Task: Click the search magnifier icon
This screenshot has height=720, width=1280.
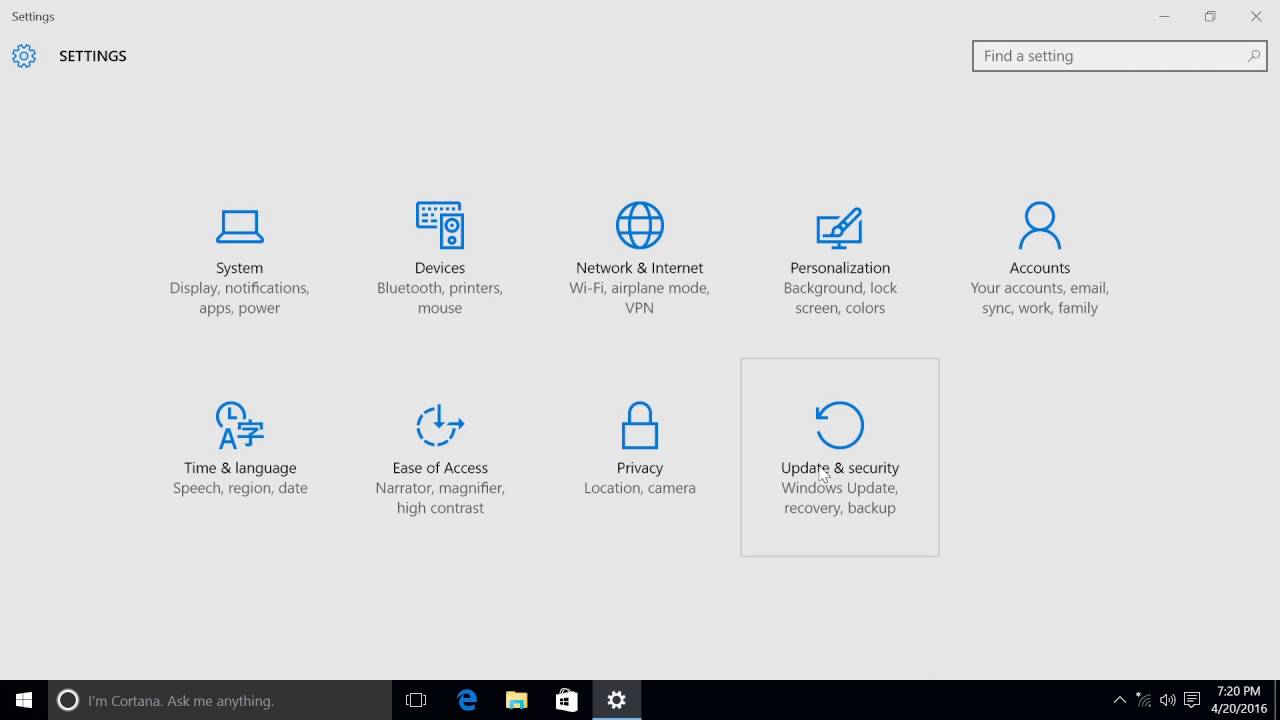Action: click(1254, 56)
